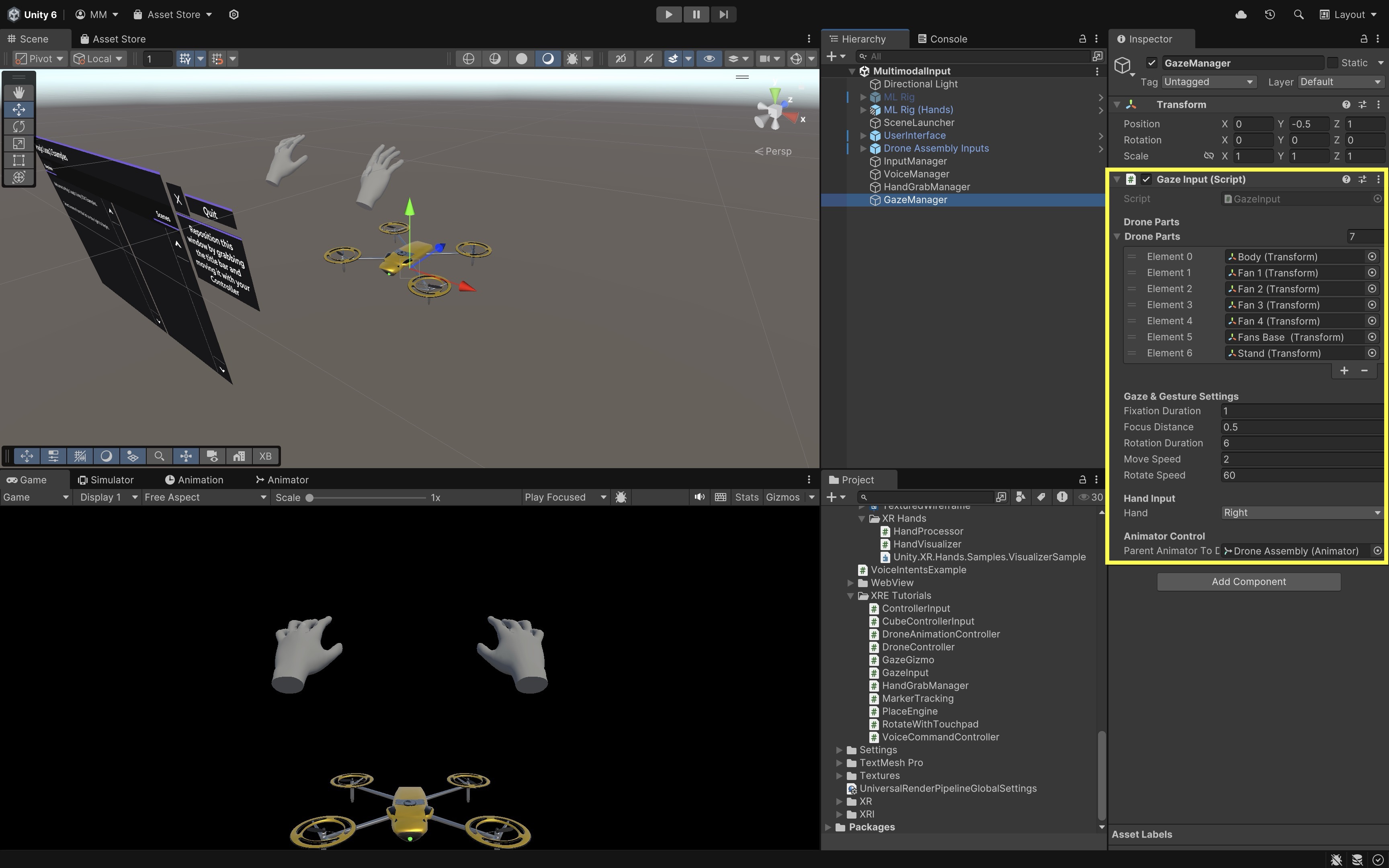The width and height of the screenshot is (1389, 868).
Task: Select the Hand view tool
Action: pos(18,92)
